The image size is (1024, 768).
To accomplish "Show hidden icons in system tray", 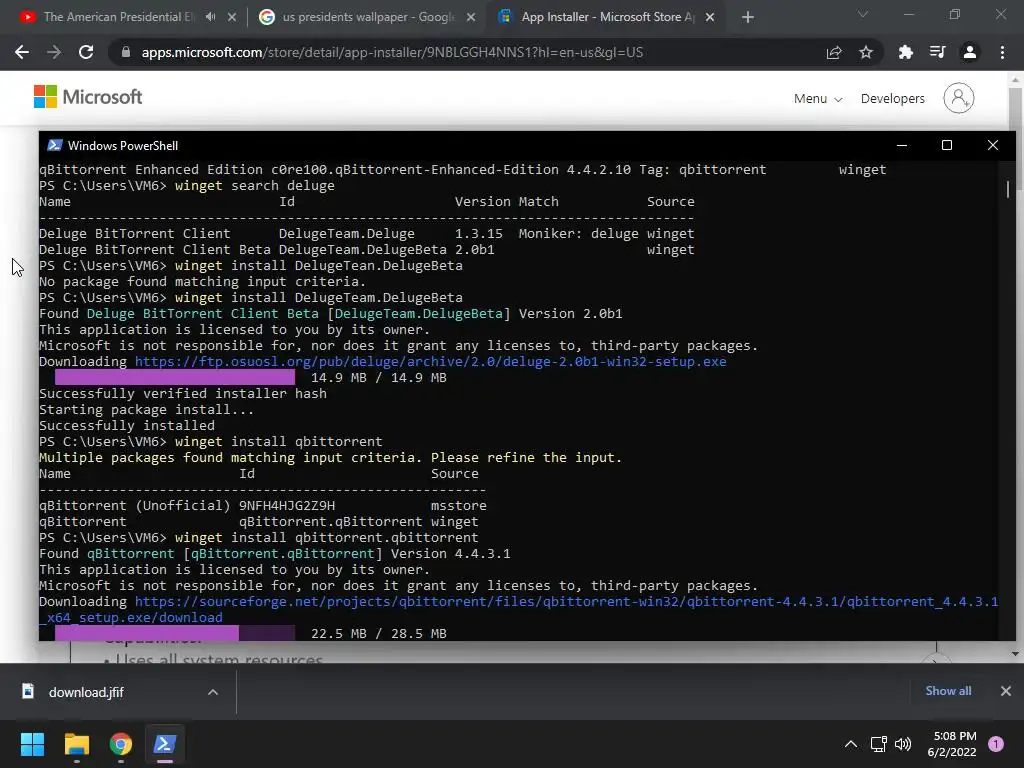I will 851,744.
